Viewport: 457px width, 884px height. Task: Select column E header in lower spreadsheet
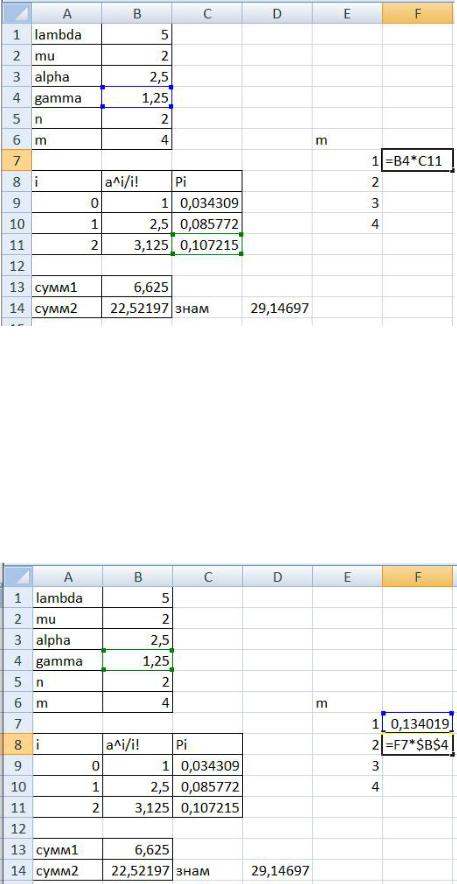pos(347,576)
